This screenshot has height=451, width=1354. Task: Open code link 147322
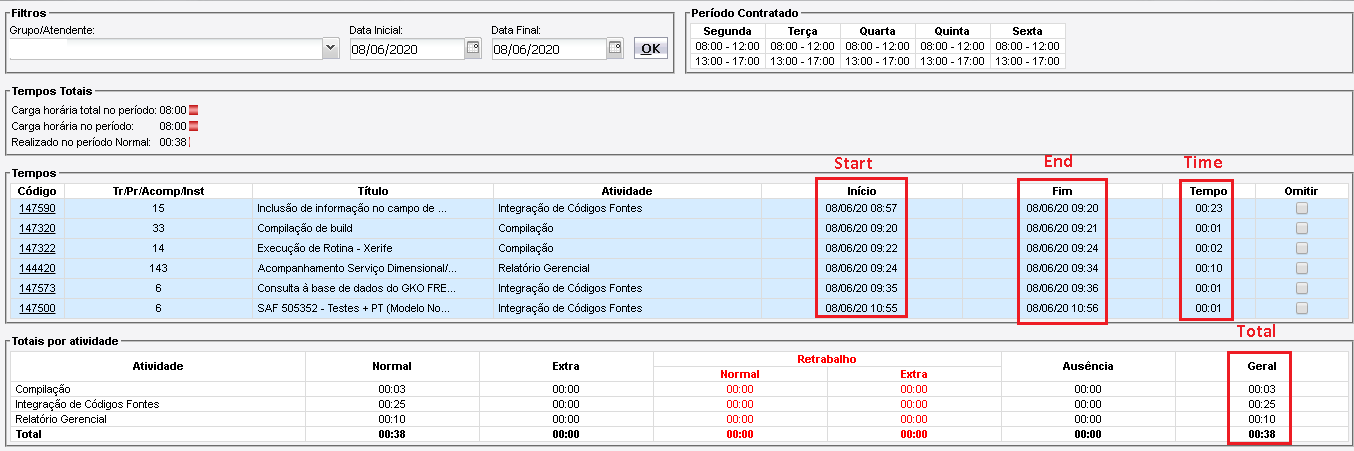[x=37, y=248]
